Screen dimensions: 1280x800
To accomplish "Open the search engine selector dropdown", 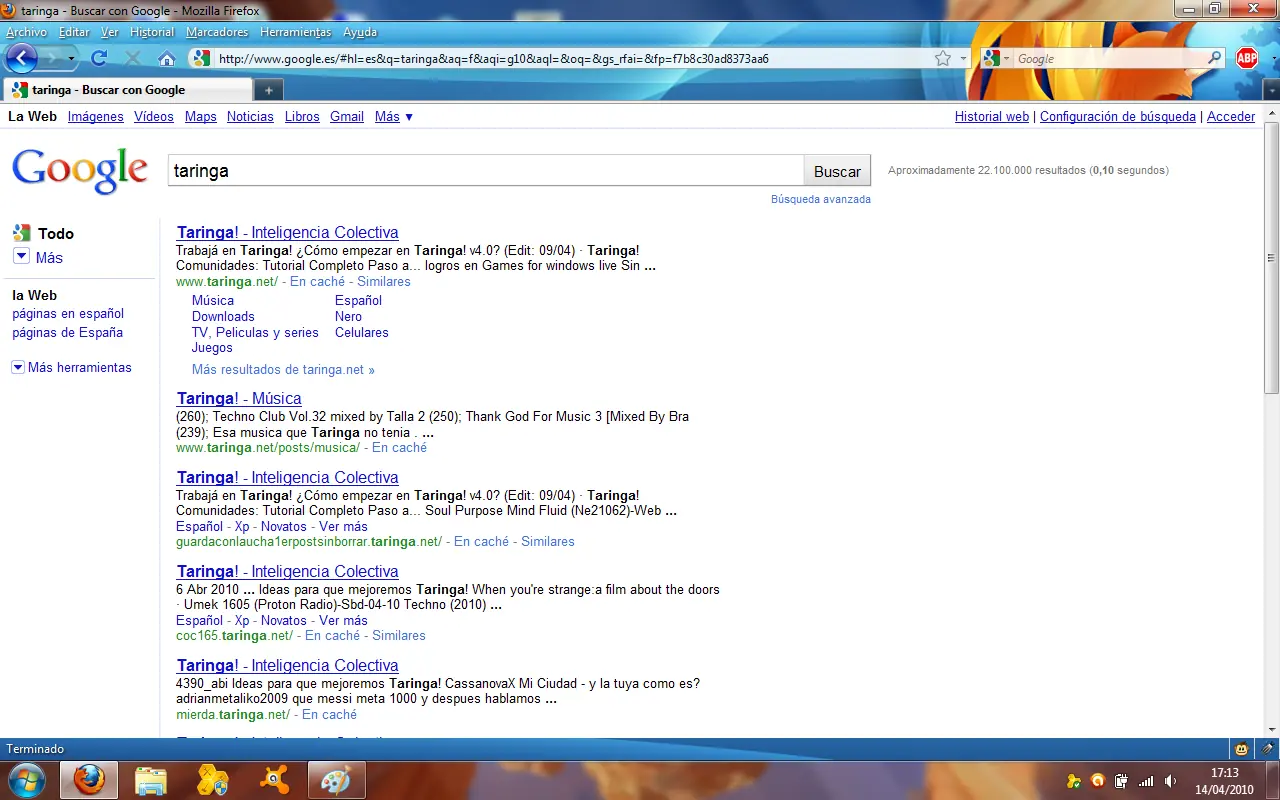I will point(996,59).
